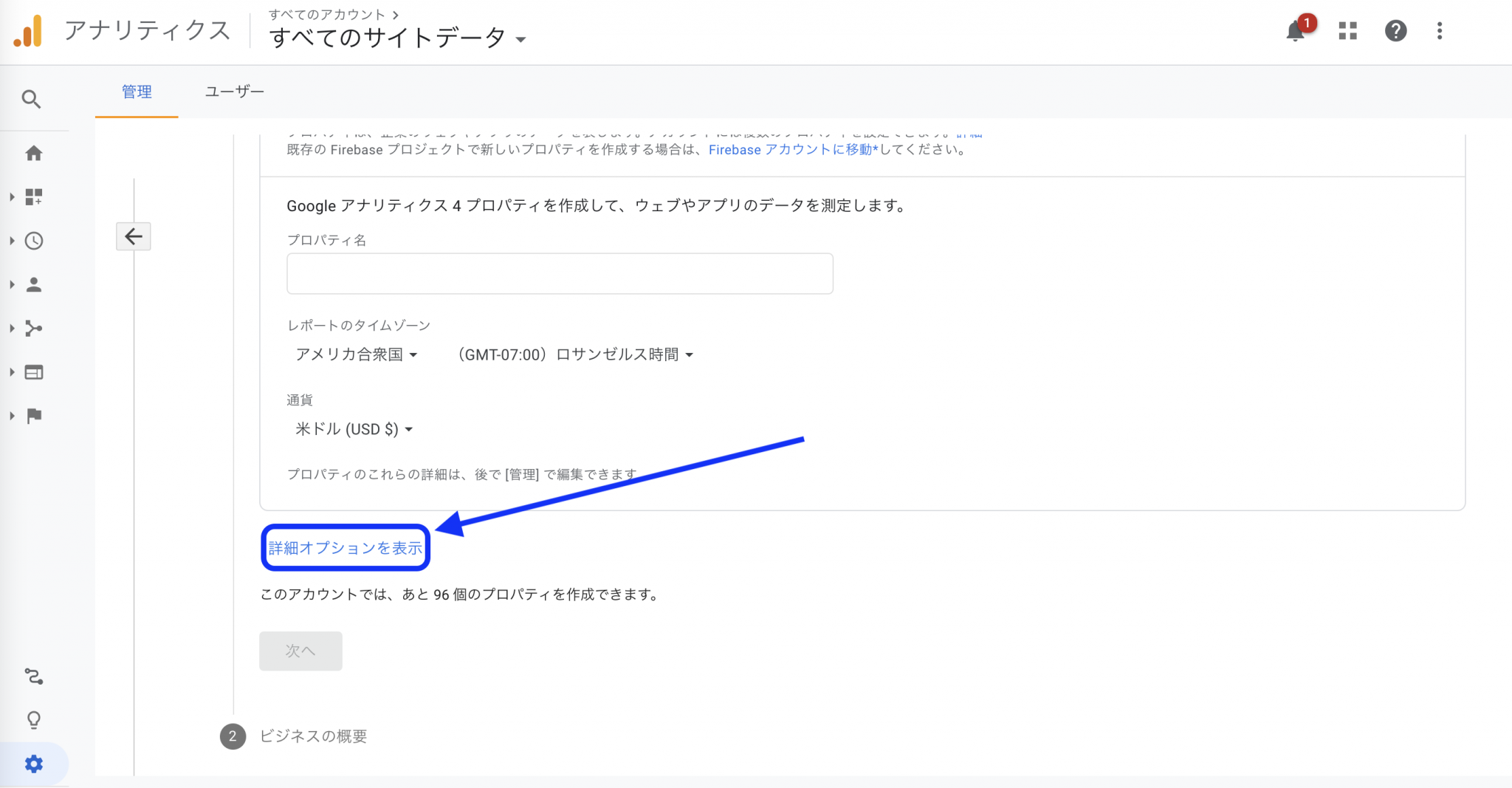This screenshot has width=1512, height=788.
Task: Switch to the ユーザー tab
Action: [x=234, y=92]
